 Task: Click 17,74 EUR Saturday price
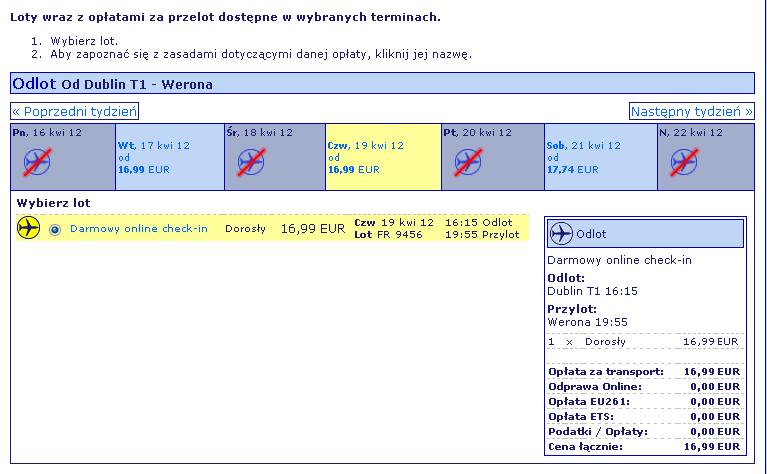click(572, 170)
